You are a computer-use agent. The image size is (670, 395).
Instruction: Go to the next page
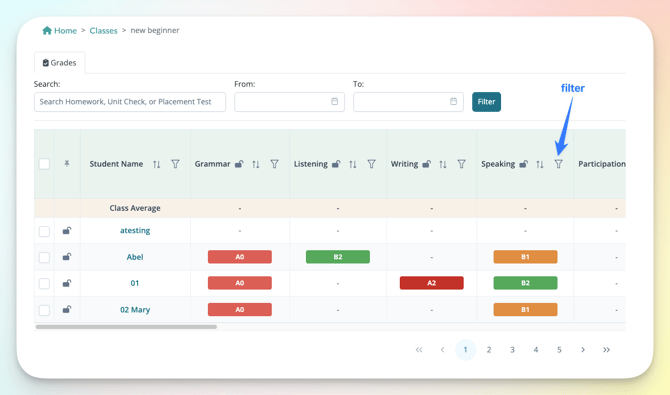[x=583, y=350]
